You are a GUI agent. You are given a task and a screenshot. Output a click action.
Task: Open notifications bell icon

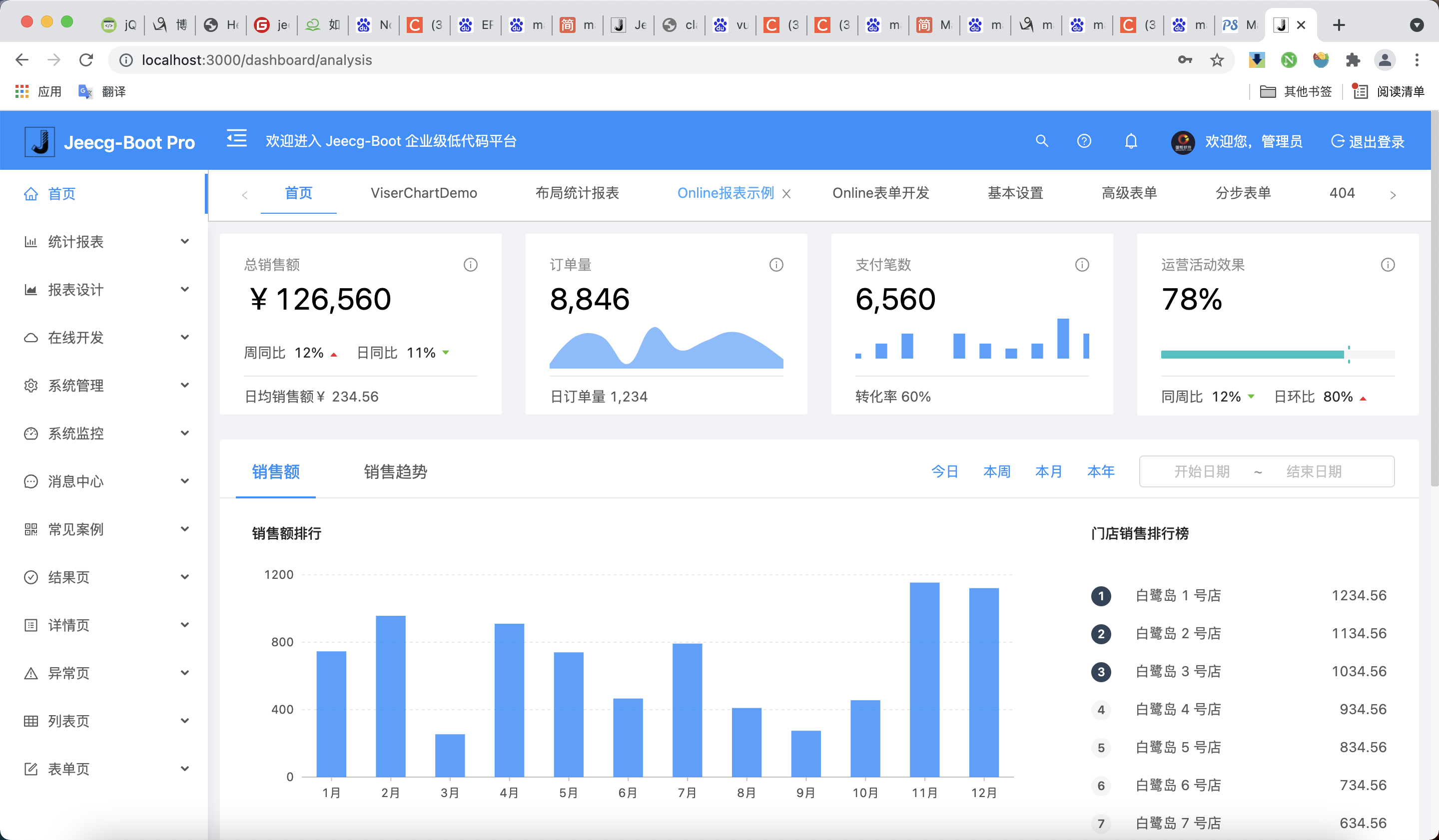click(x=1131, y=141)
